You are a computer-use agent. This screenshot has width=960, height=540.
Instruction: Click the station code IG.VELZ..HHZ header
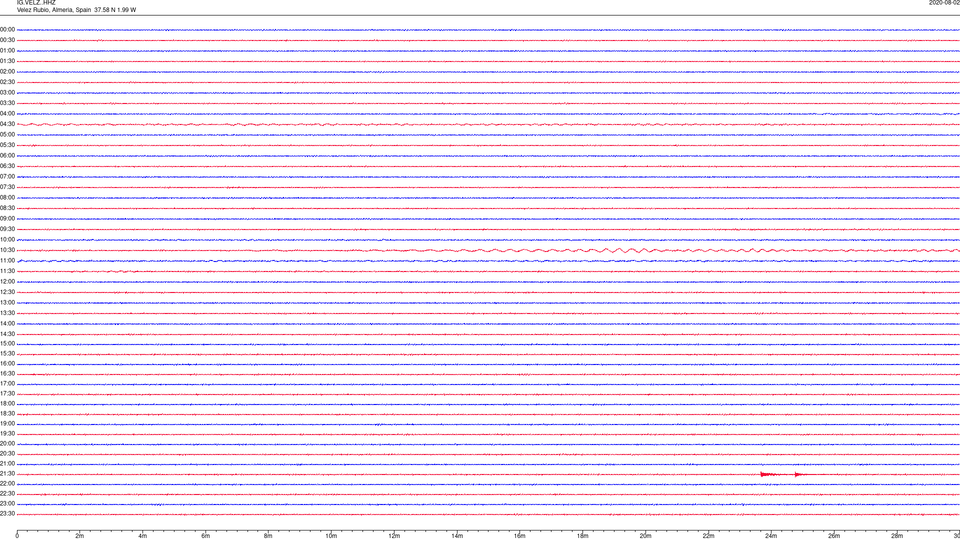[x=36, y=3]
